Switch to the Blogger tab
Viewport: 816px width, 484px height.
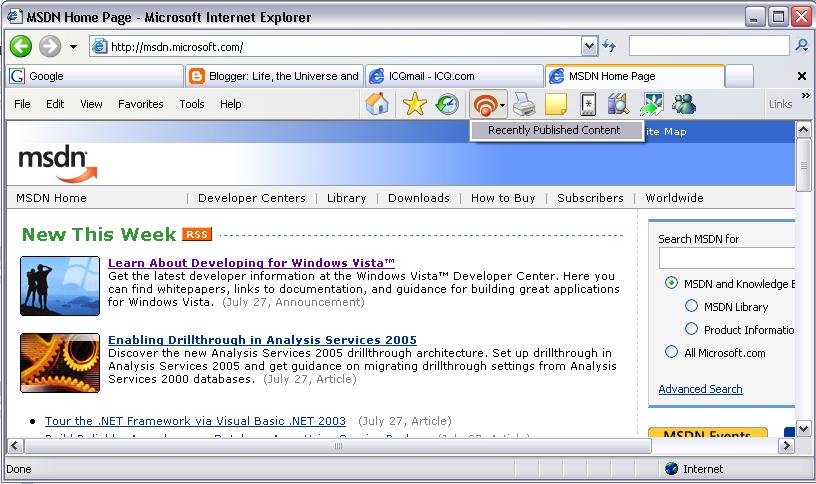click(273, 76)
